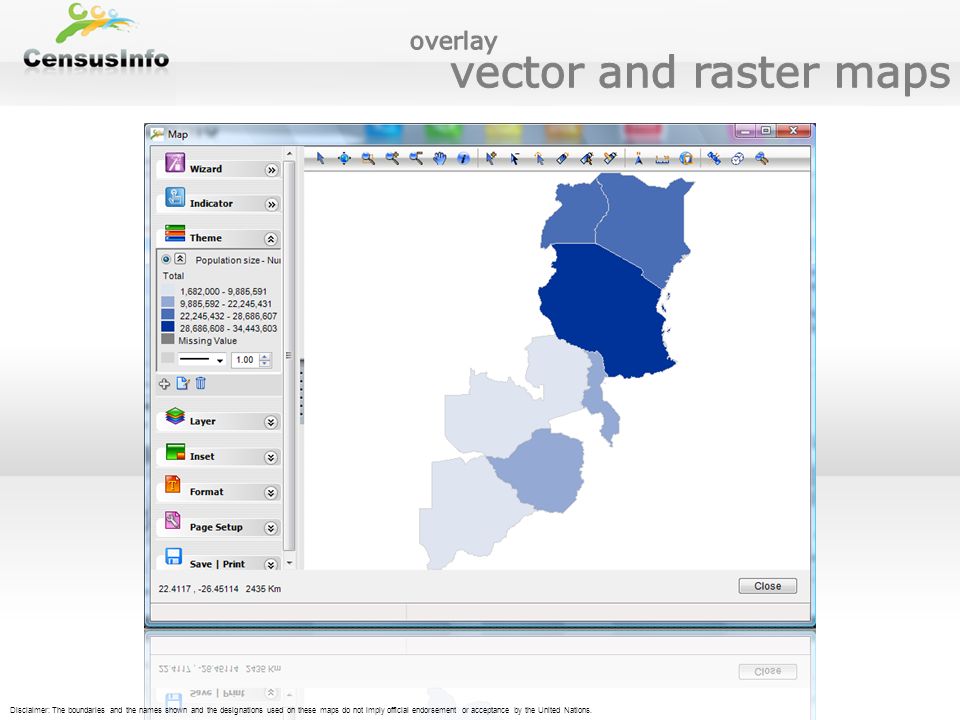The width and height of the screenshot is (960, 720).
Task: Click the Layer stack icon
Action: 175,416
